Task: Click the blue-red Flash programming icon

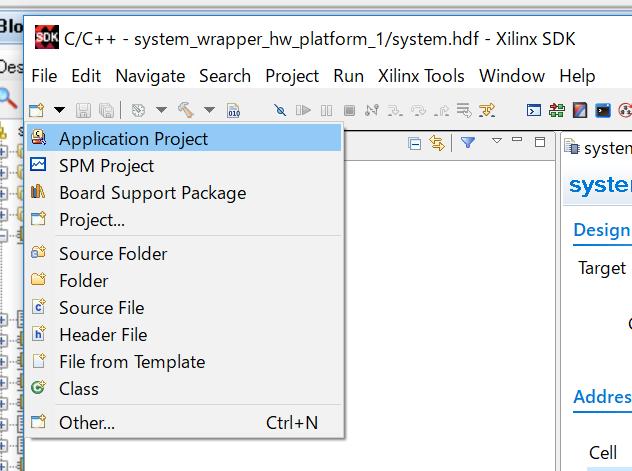Action: click(x=580, y=110)
